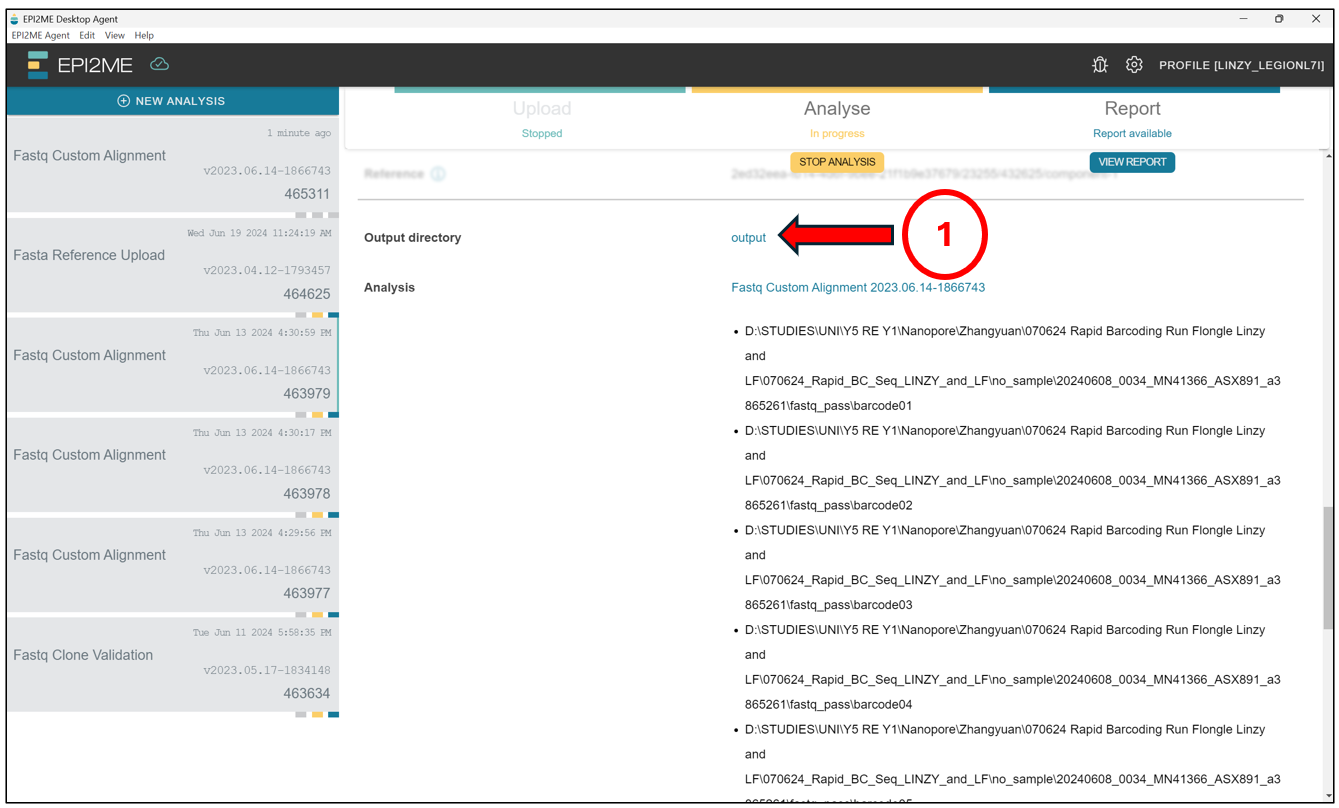Open the EPI2ME Agent menu
The image size is (1339, 808).
41,35
